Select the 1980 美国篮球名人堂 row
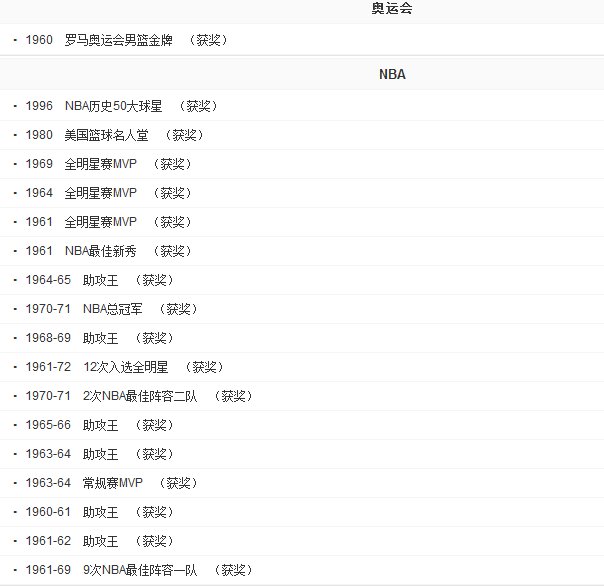The width and height of the screenshot is (604, 587). 302,135
